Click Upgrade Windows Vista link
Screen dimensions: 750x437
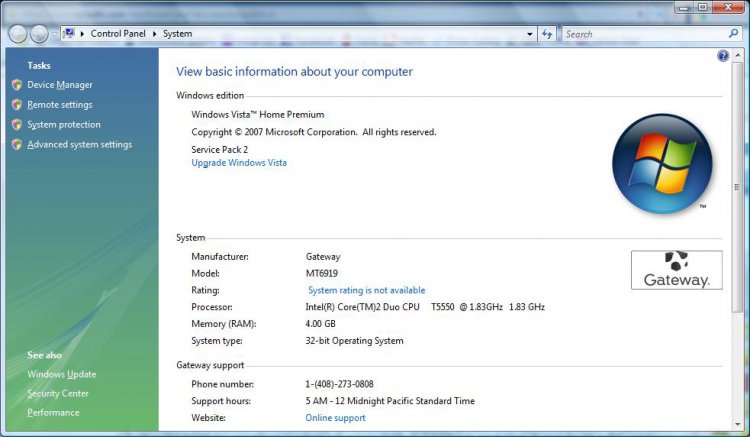pos(239,163)
